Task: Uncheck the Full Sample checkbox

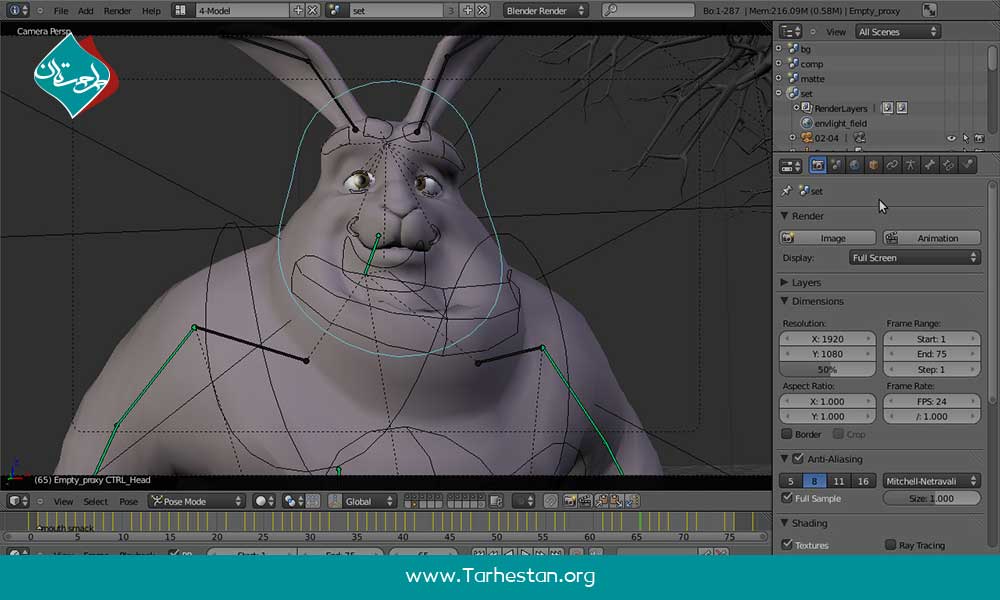Action: (787, 498)
